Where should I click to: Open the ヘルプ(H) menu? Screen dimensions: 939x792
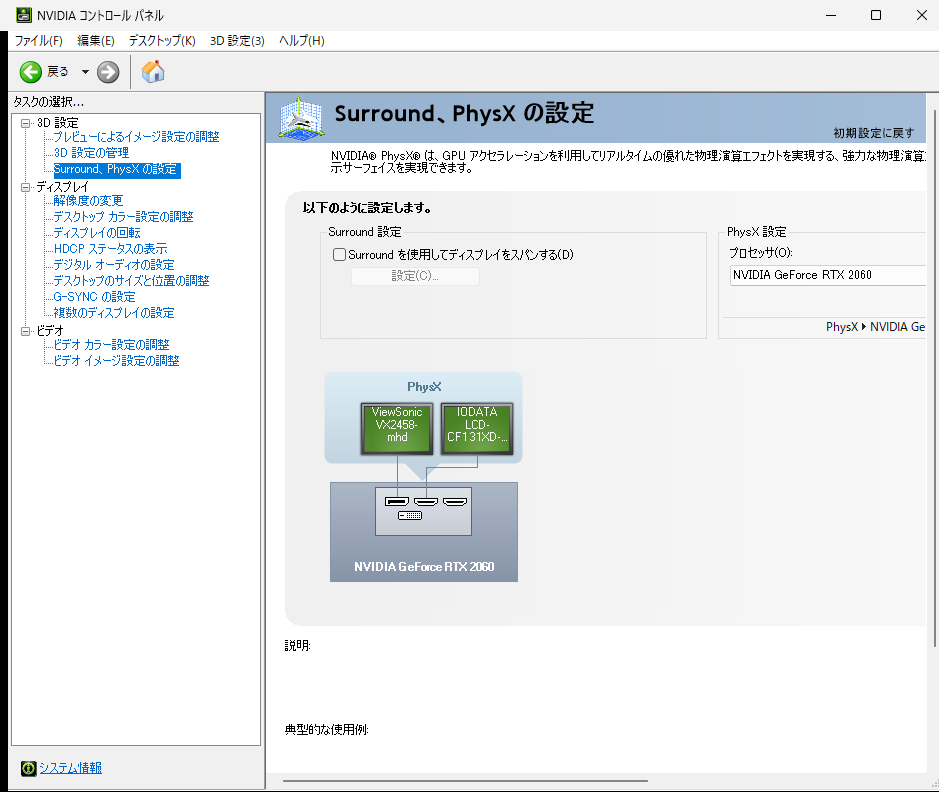click(x=302, y=41)
